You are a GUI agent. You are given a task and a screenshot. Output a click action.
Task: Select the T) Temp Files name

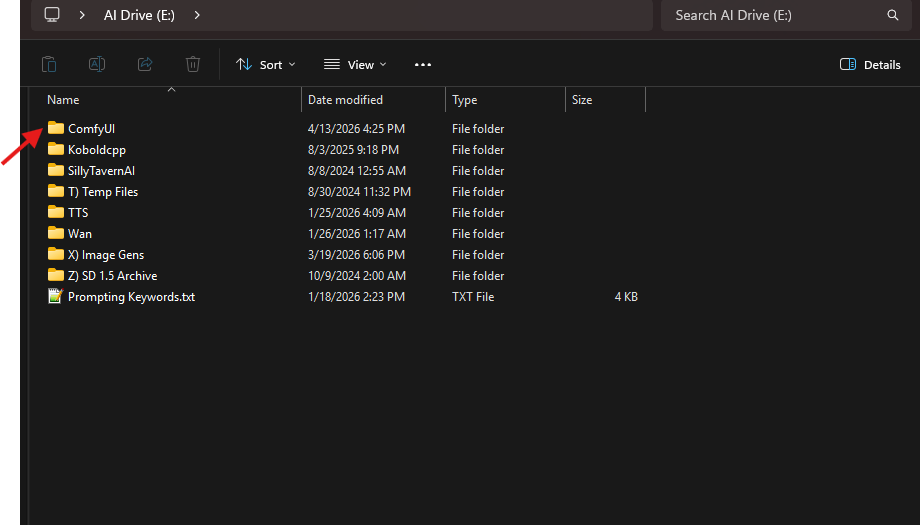103,192
